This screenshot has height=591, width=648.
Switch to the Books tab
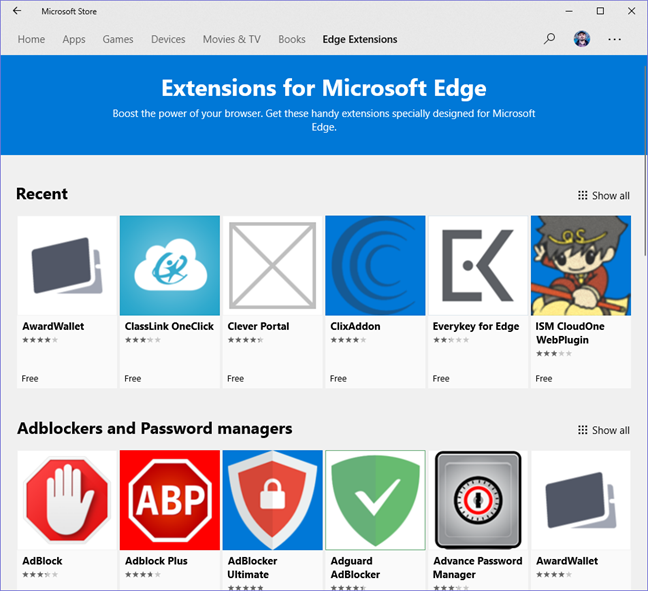click(292, 39)
